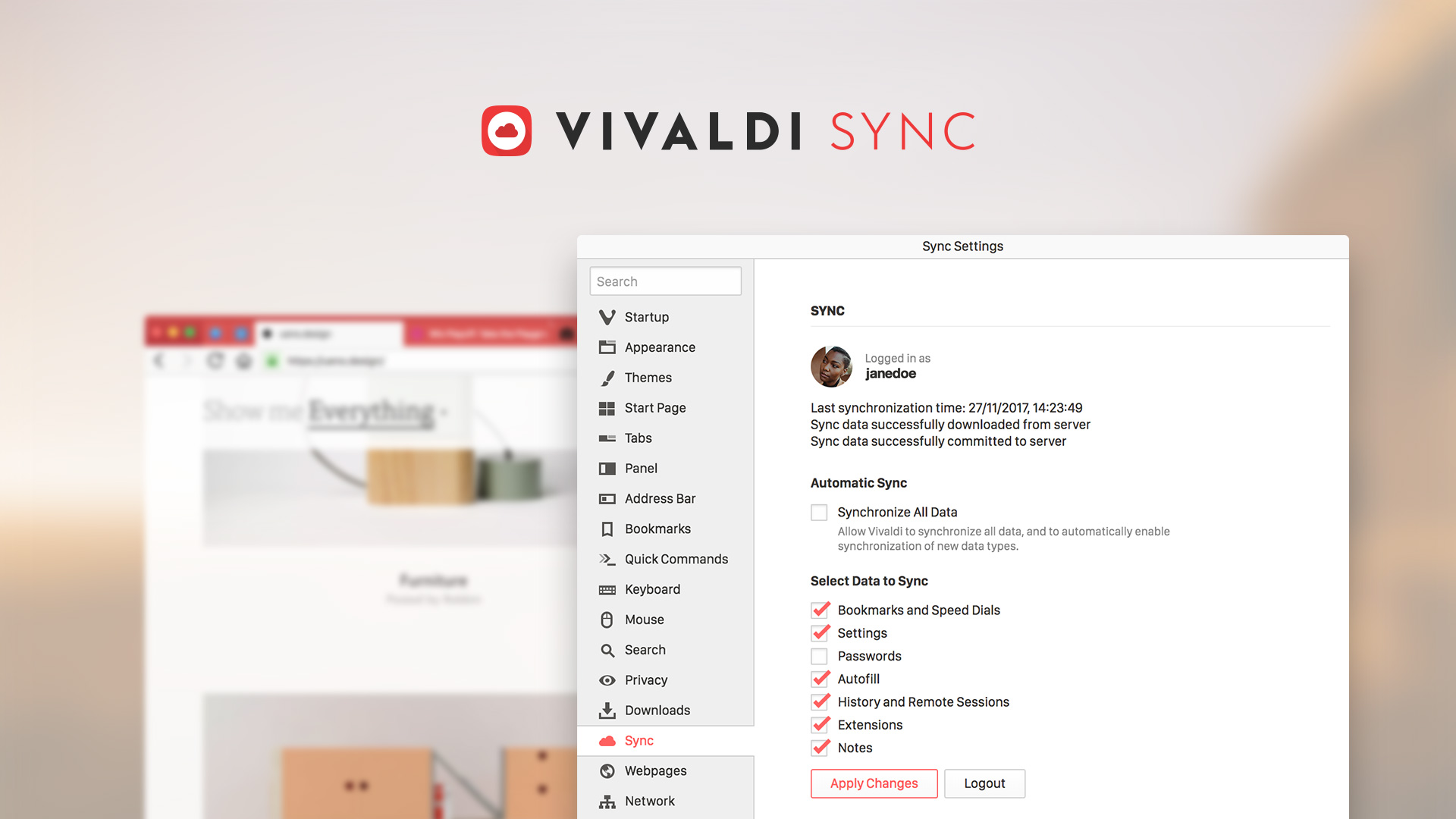The width and height of the screenshot is (1456, 819).
Task: Enable Synchronize All Data checkbox
Action: pos(819,511)
